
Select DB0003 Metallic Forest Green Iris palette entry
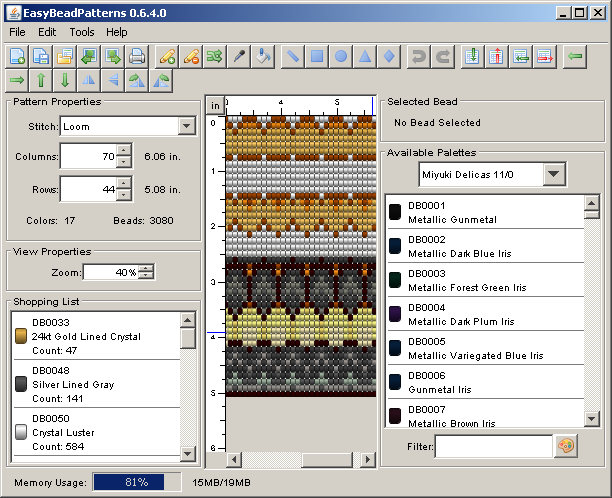485,280
